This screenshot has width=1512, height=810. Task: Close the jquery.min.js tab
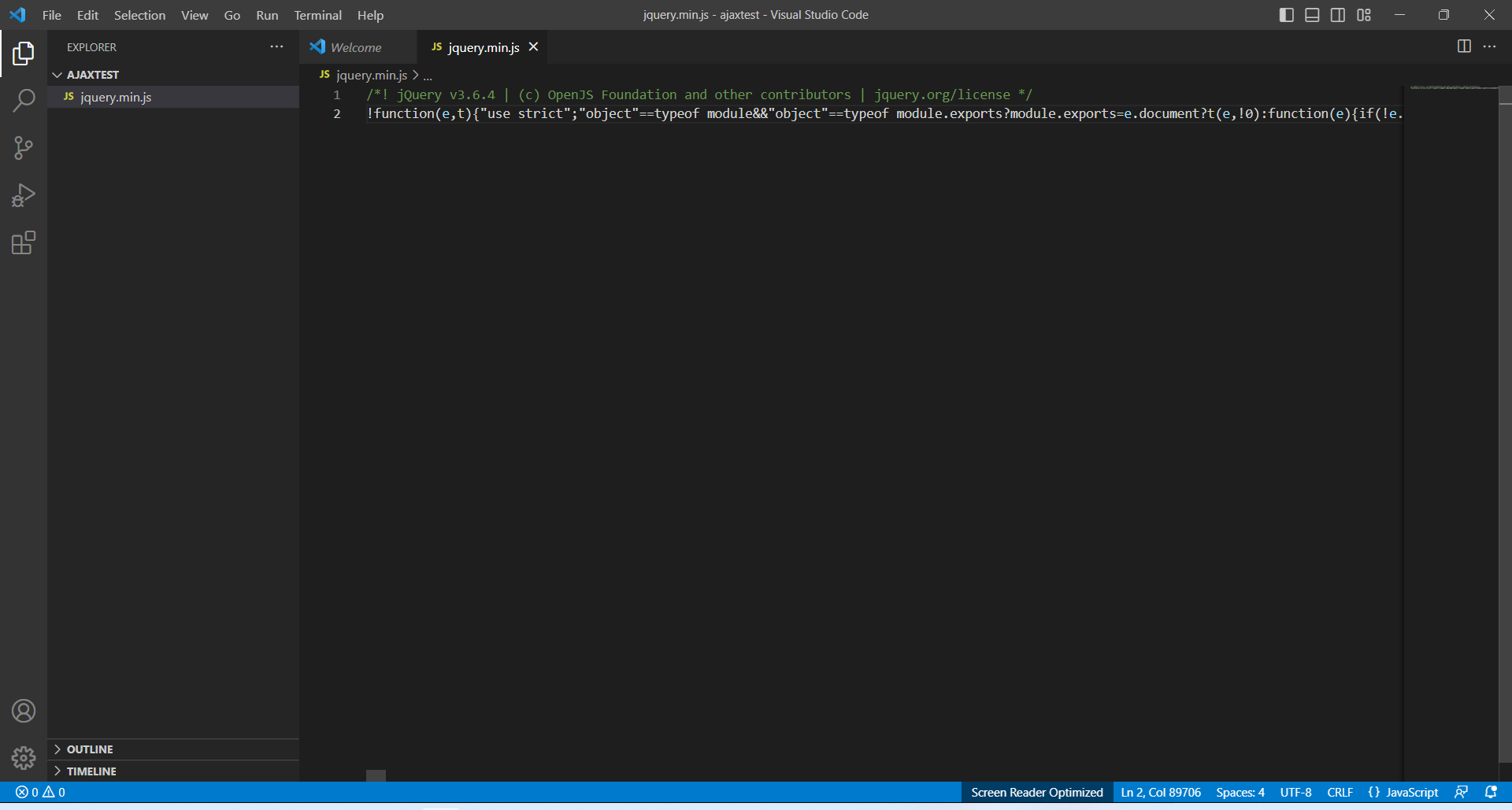tap(533, 47)
